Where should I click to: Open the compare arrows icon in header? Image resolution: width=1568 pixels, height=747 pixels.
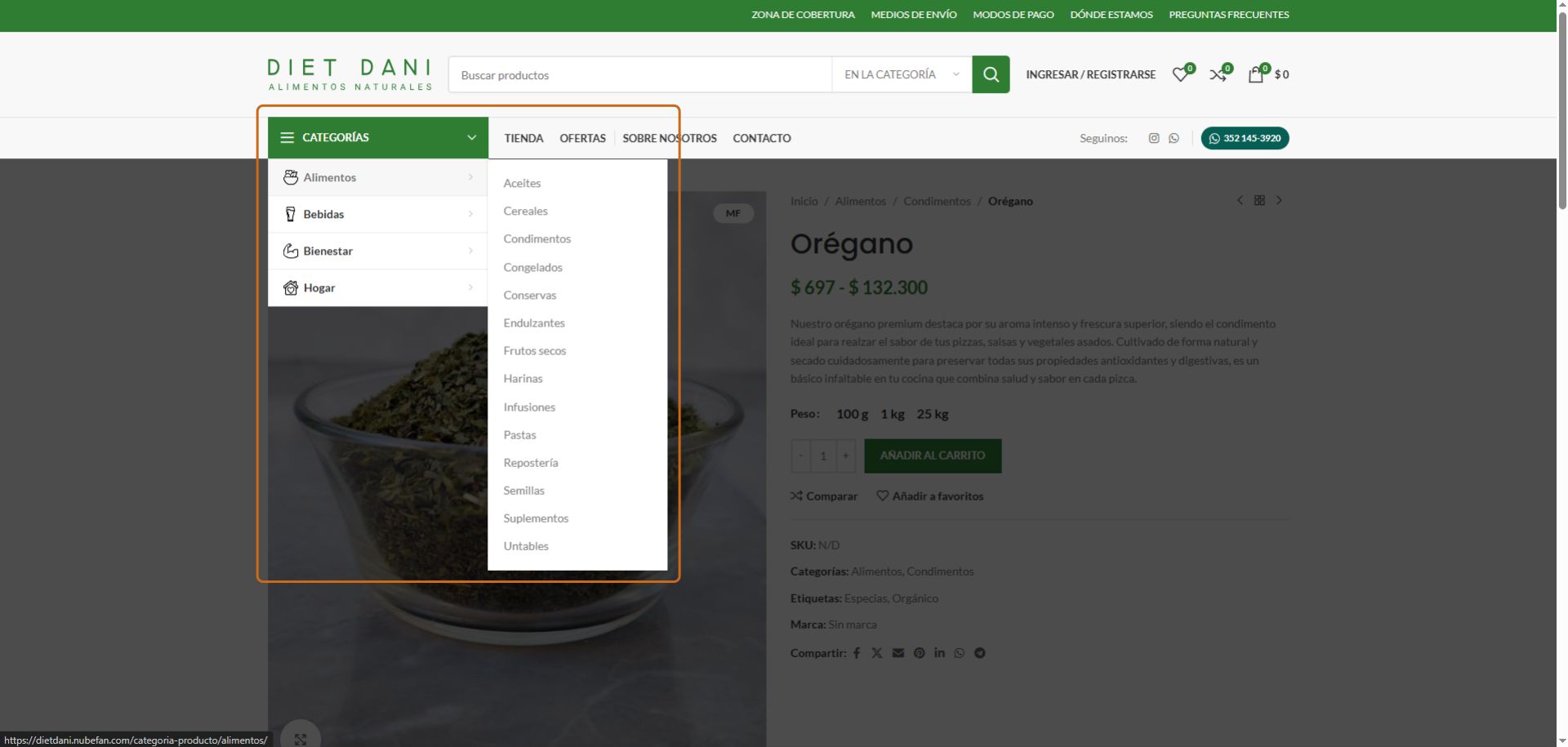(x=1218, y=74)
